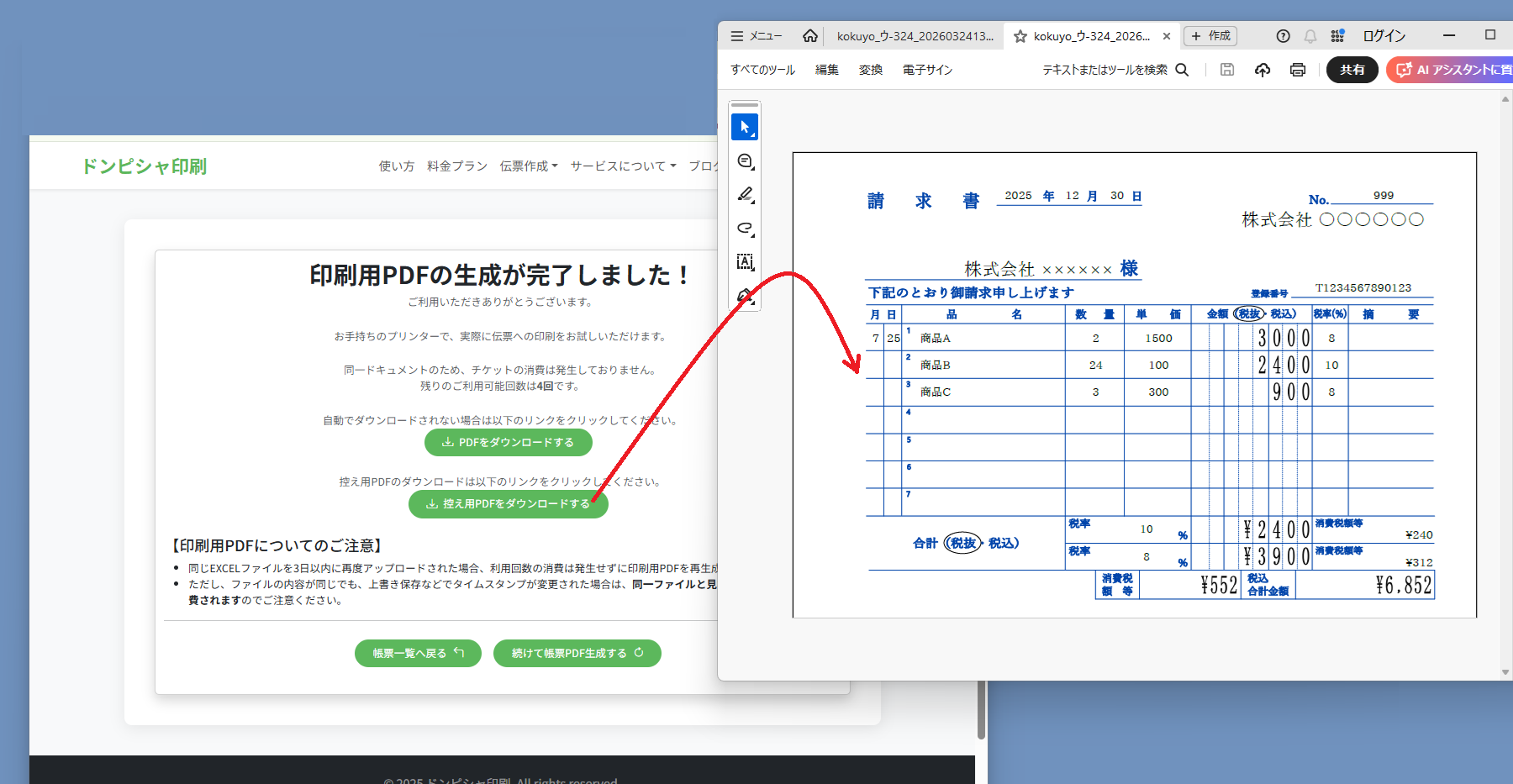1513x784 pixels.
Task: Select the highlighter pen tool
Action: pos(745,195)
